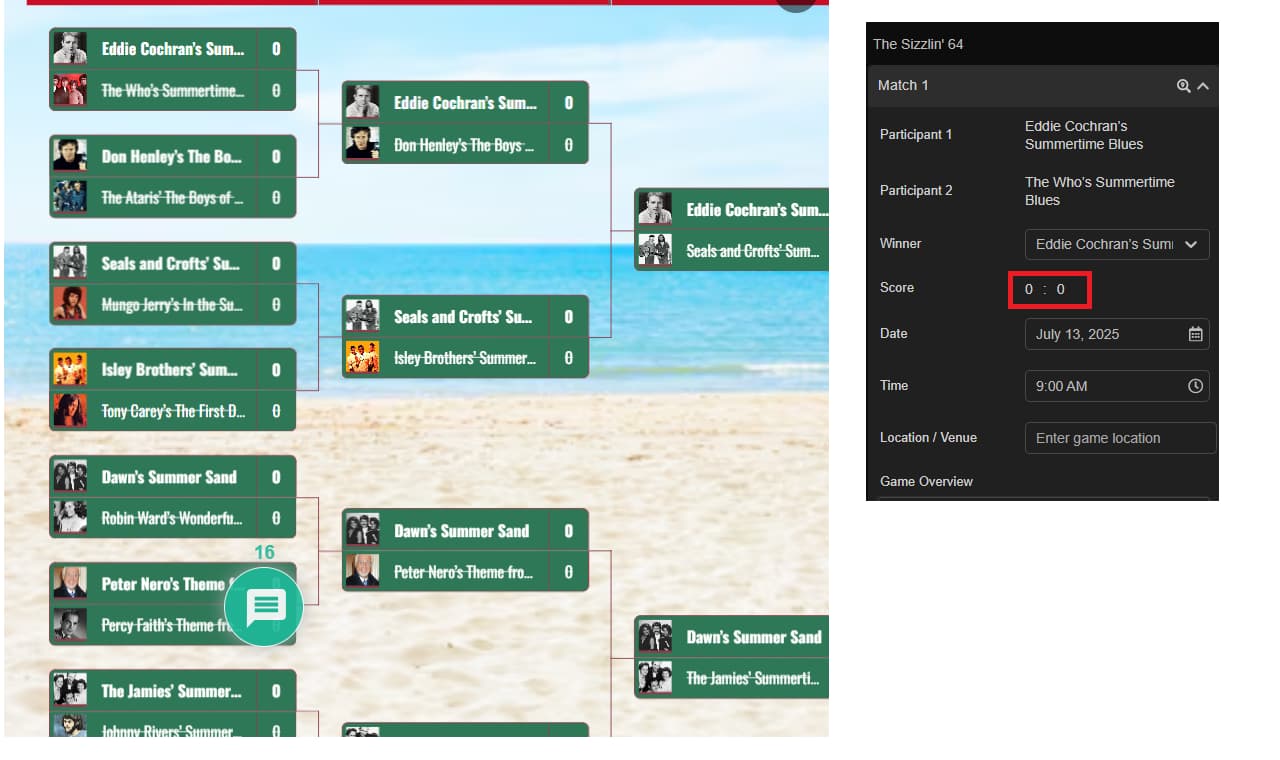The width and height of the screenshot is (1280, 760).
Task: Select The Jamies' entry above Johnny Rivers'
Action: pos(172,690)
